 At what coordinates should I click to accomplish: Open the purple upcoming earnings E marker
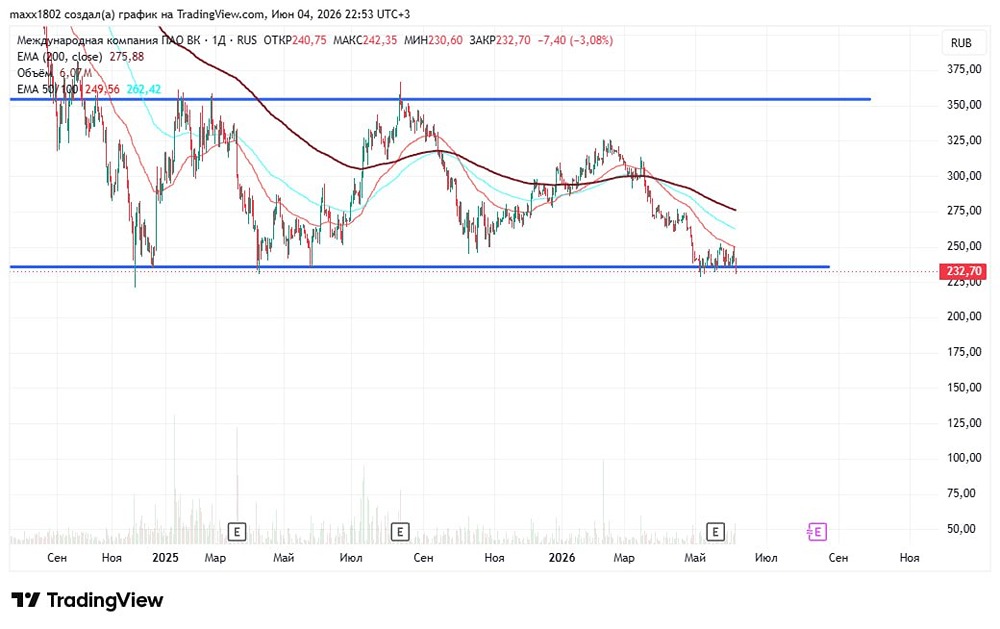pyautogui.click(x=817, y=531)
